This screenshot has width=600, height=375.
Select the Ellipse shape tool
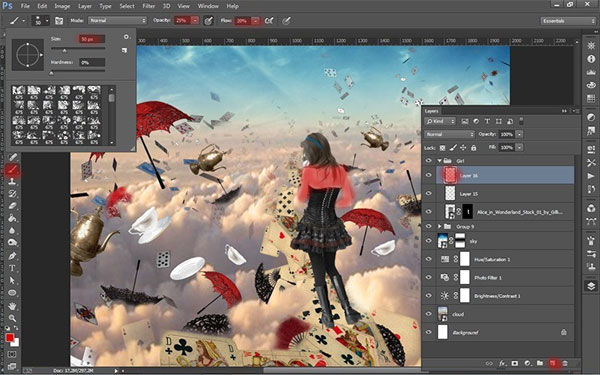pos(12,293)
